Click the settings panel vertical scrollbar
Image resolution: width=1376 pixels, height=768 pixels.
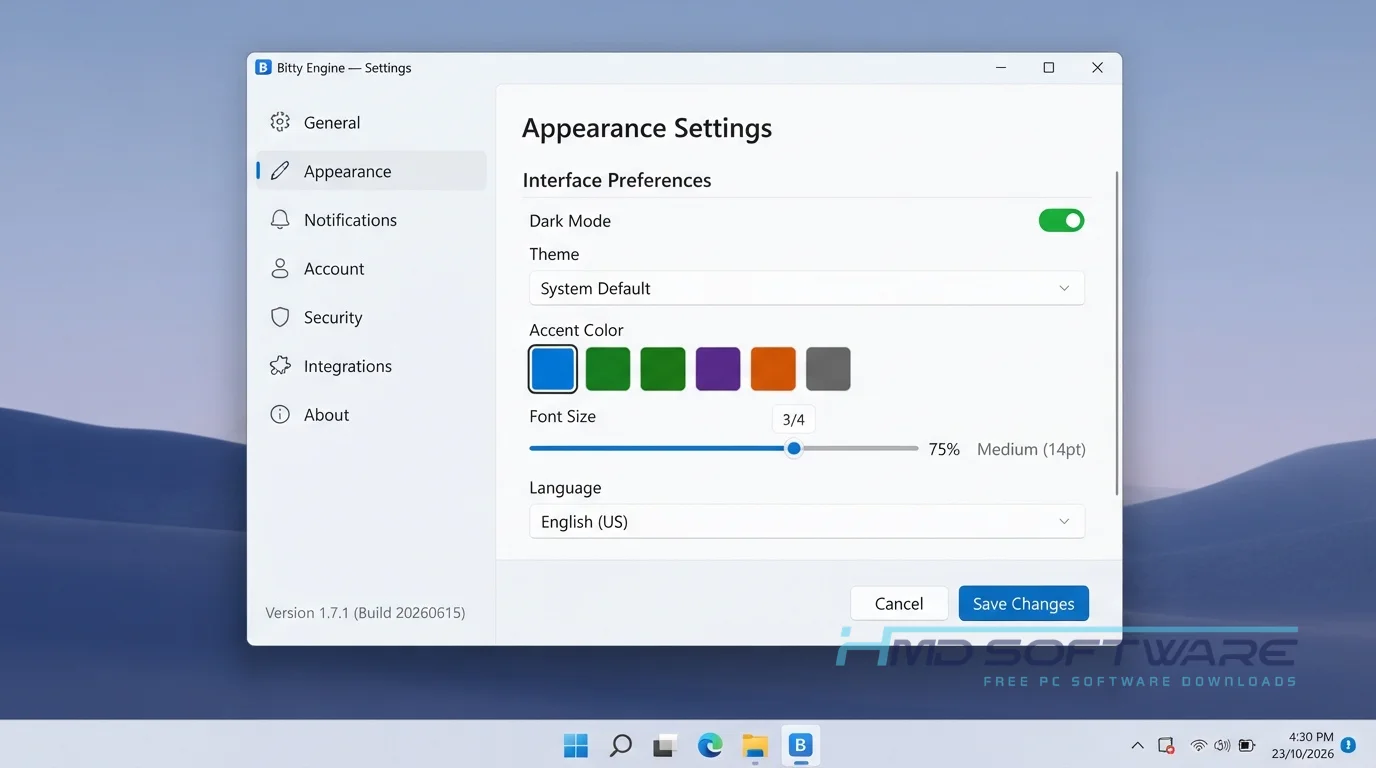[1117, 333]
